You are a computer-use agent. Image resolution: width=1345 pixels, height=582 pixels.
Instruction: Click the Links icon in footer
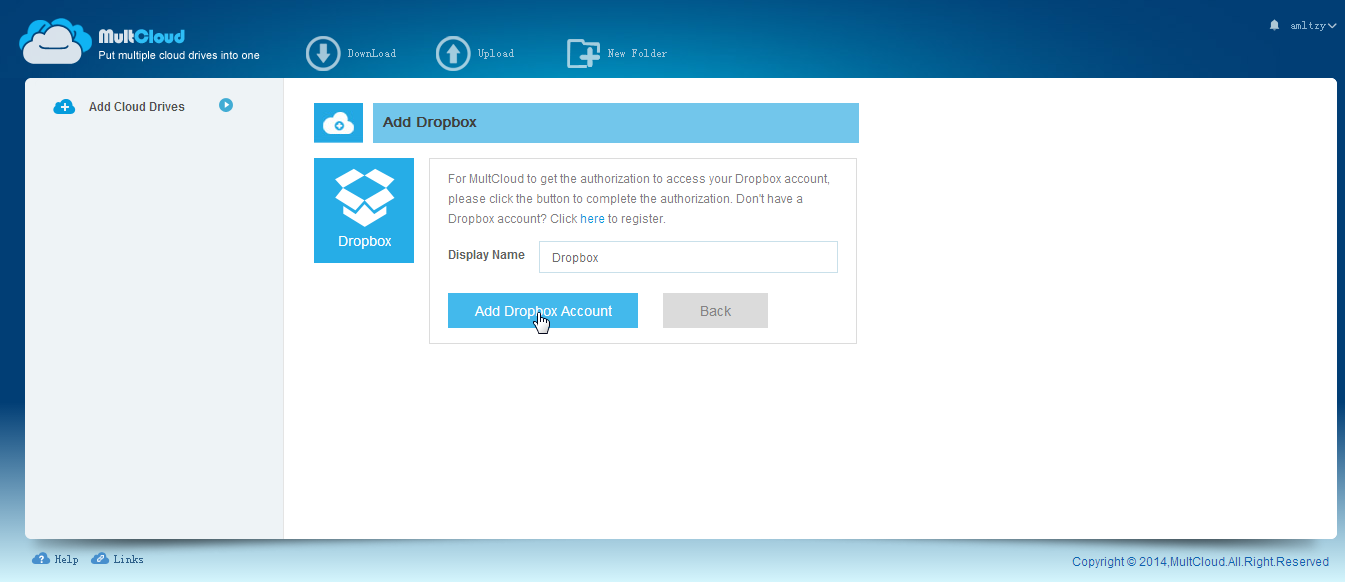pos(100,559)
